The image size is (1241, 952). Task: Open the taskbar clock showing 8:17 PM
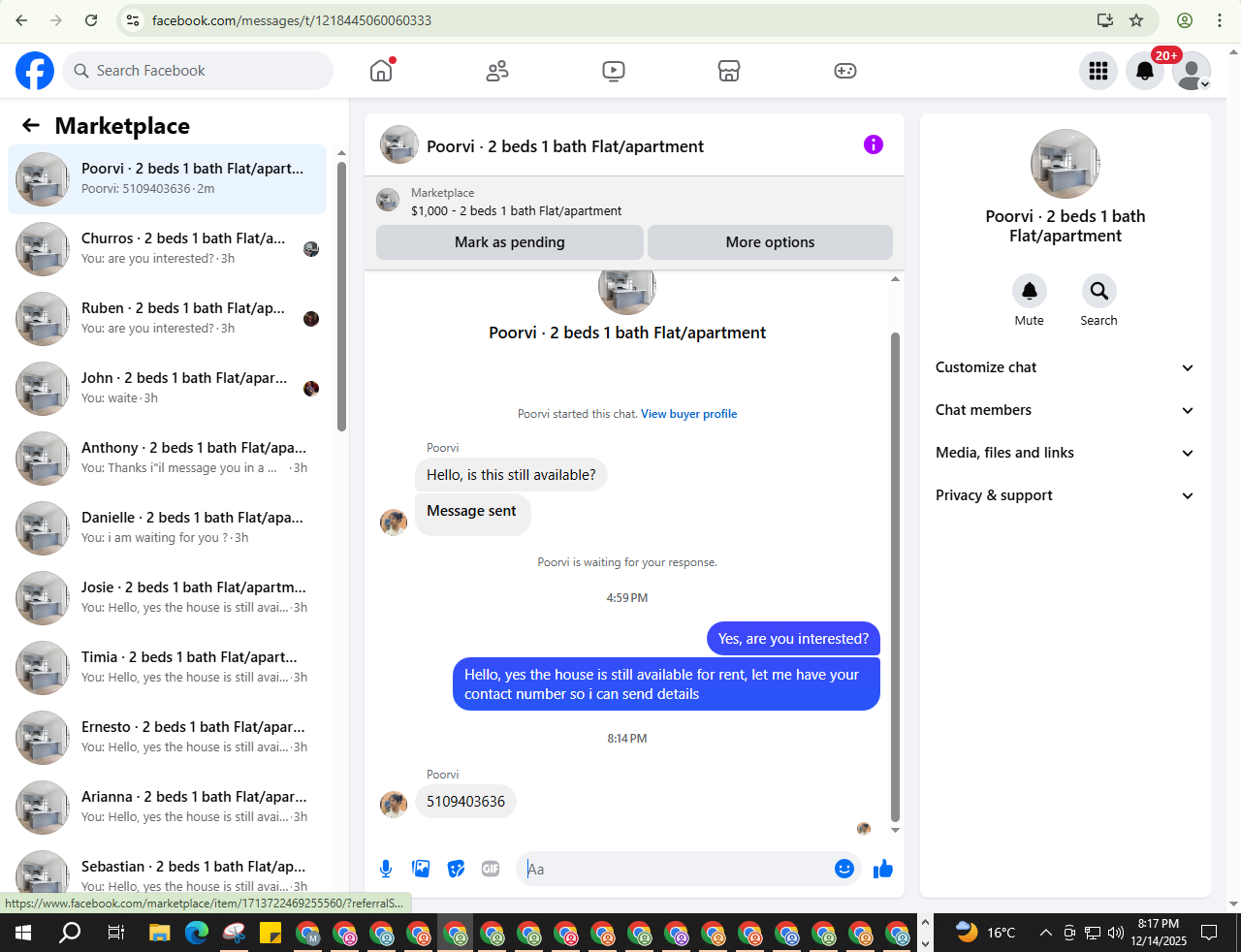(1159, 933)
